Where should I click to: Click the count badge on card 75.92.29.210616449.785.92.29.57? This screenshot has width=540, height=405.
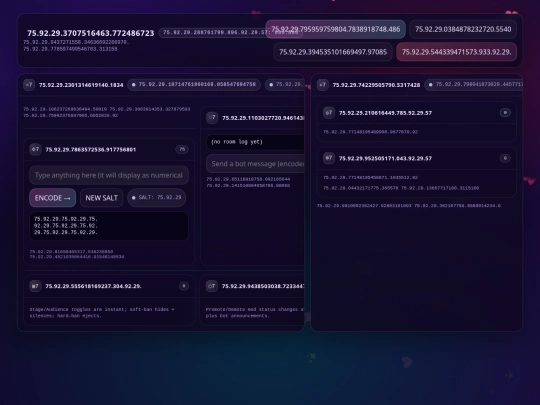pyautogui.click(x=505, y=113)
